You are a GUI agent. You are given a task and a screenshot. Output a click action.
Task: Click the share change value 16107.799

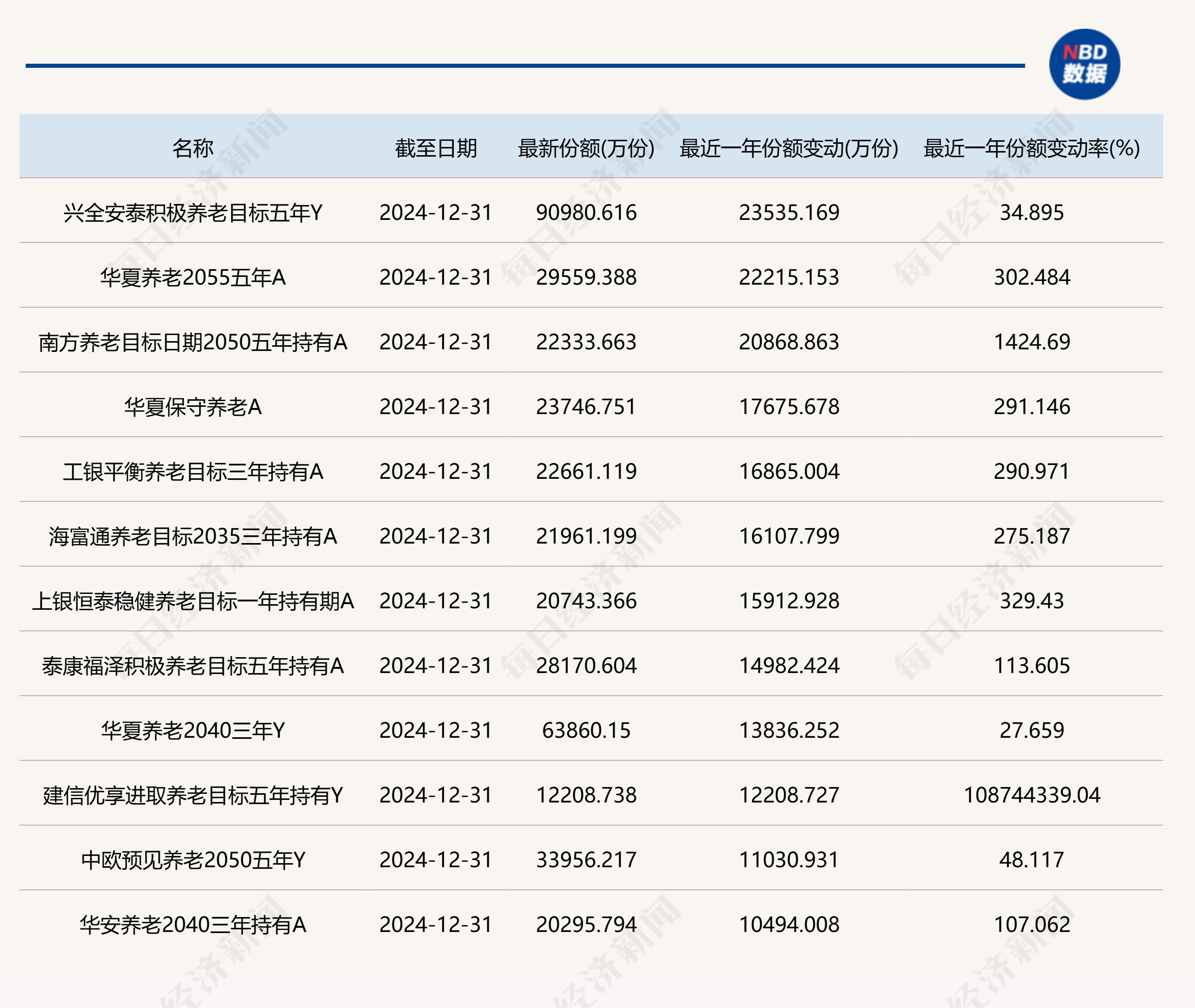tap(789, 536)
